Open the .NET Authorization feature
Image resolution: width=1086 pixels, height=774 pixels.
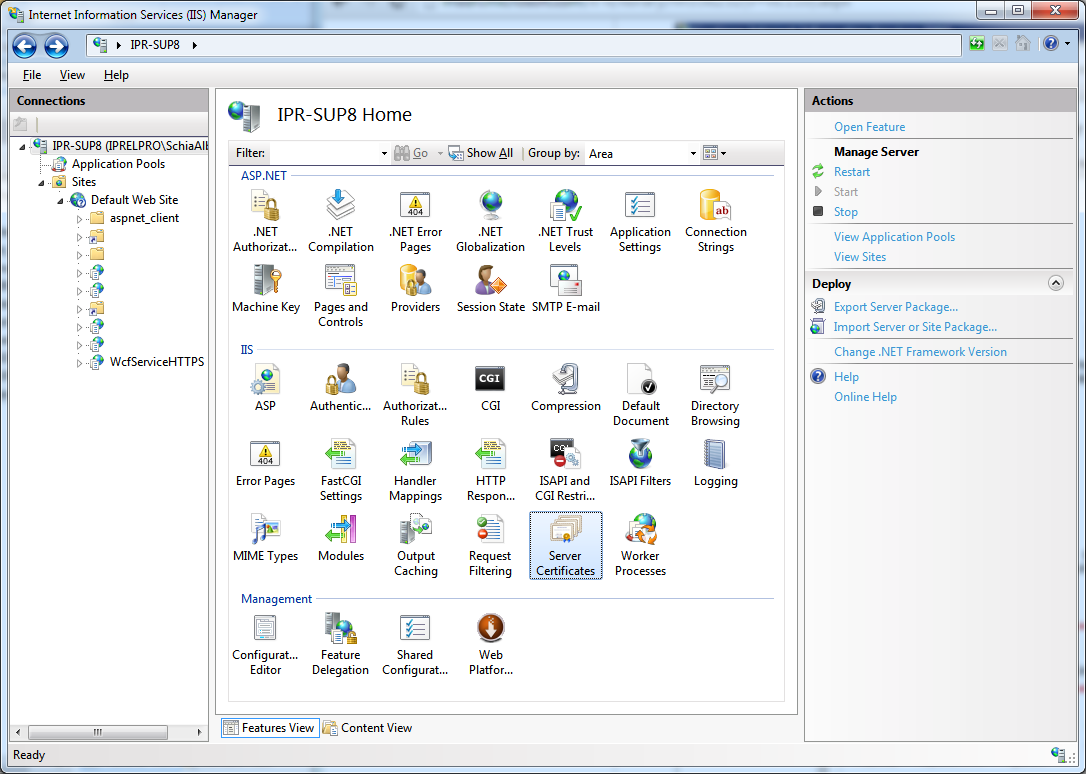tap(265, 221)
